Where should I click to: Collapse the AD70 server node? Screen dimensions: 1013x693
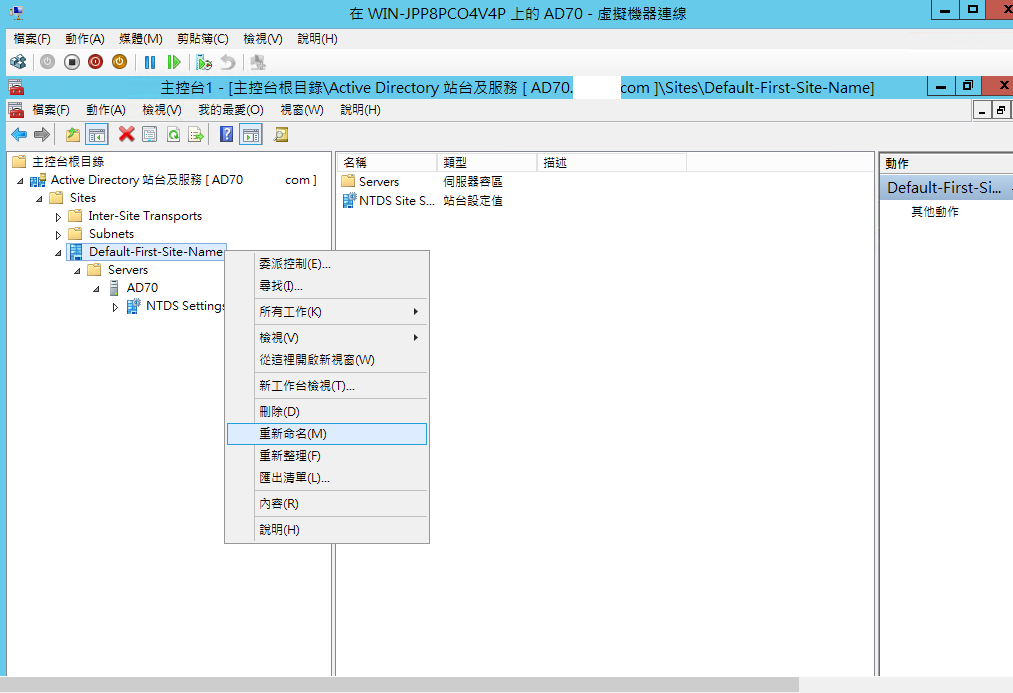point(96,289)
